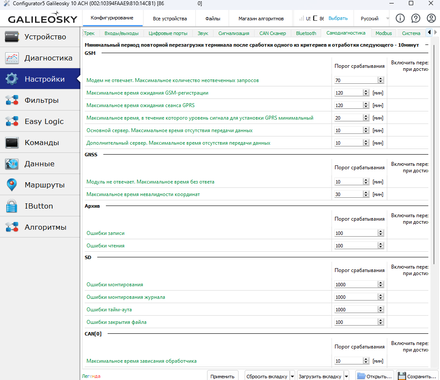Viewport: 440px width, 380px height.
Task: Switch to the Цифровые порты tab
Action: 168,33
